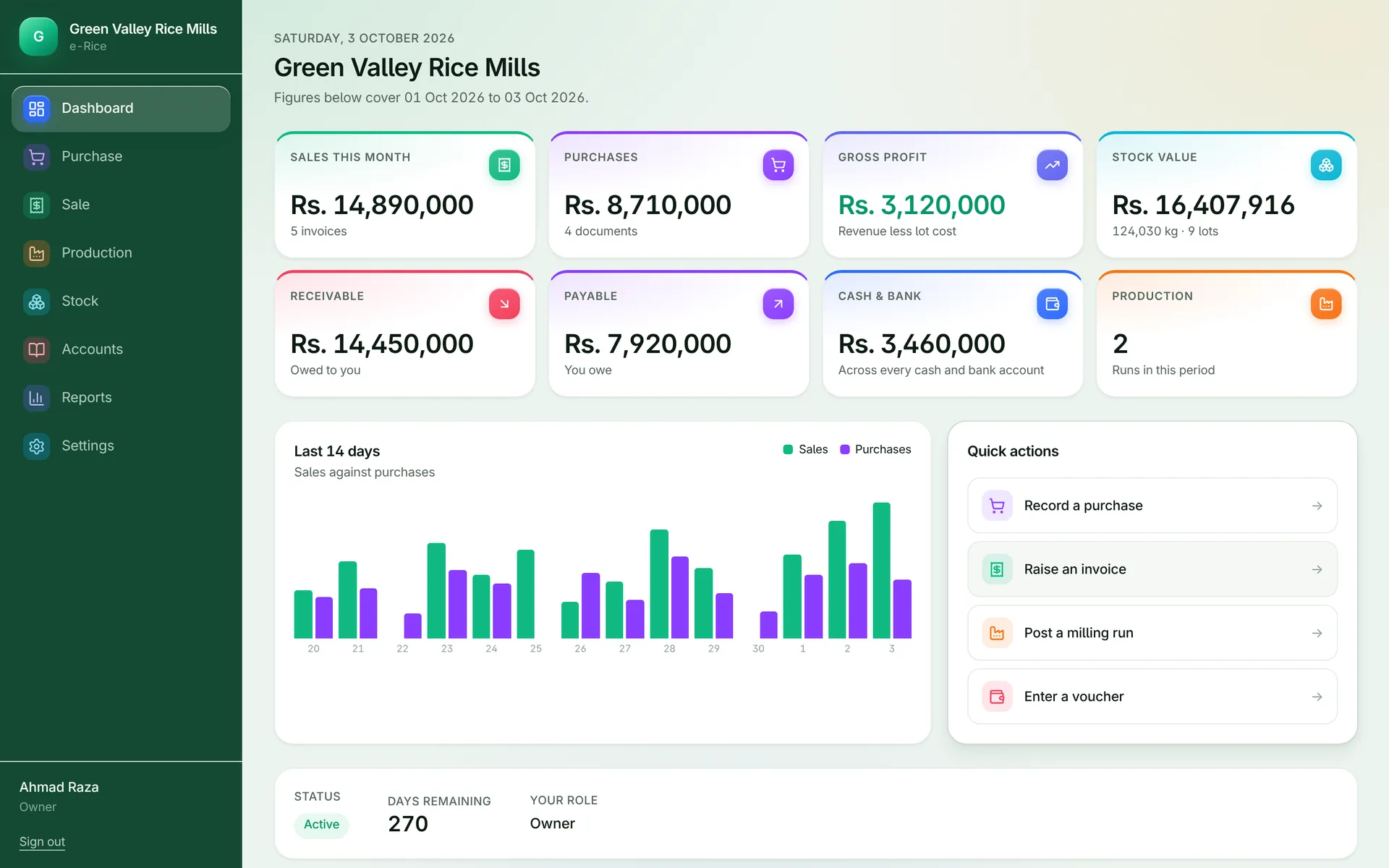Click the Rs. 7,920,000 payable amount
The image size is (1389, 868).
coord(647,344)
